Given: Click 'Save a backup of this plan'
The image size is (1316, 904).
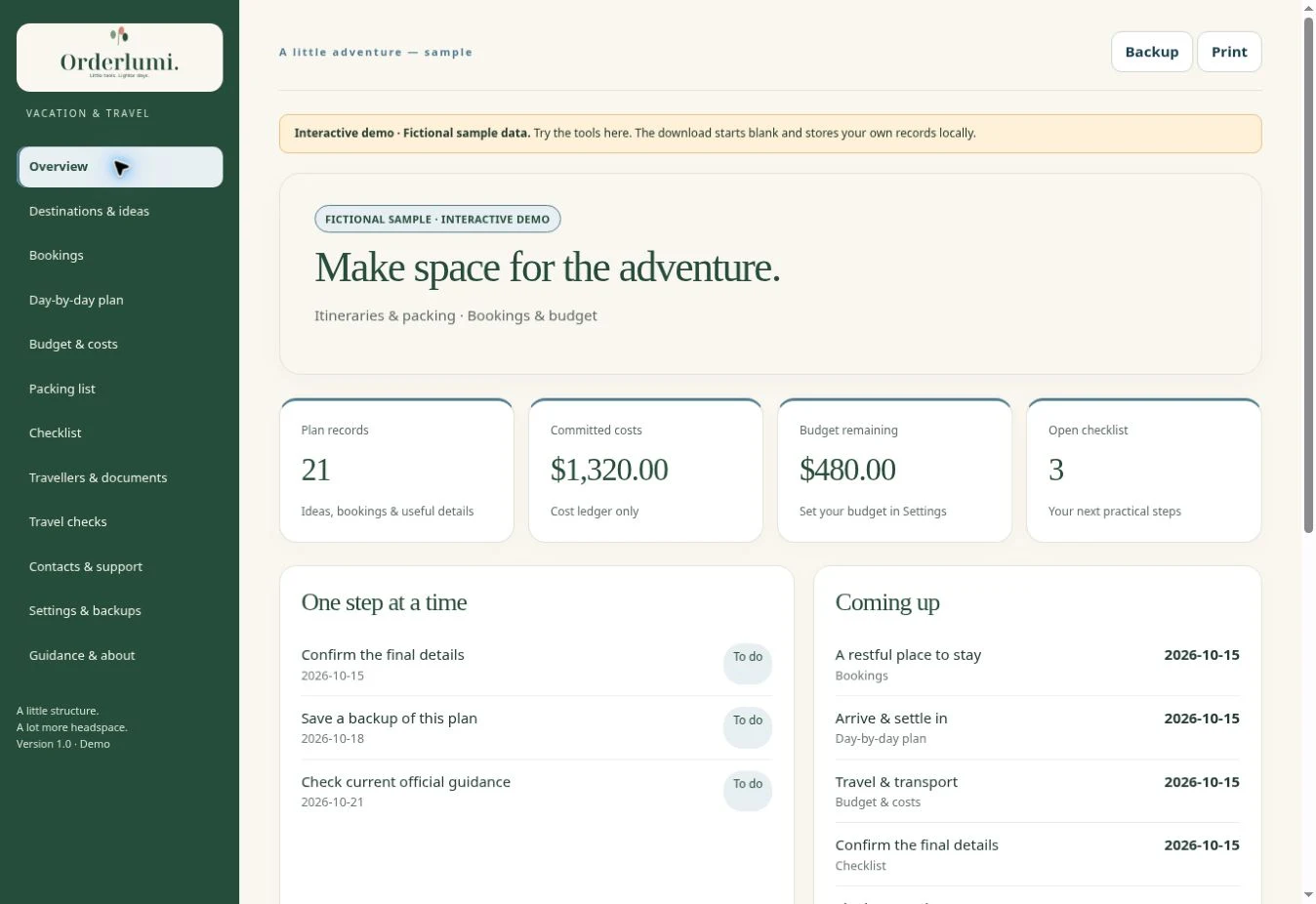Looking at the screenshot, I should (x=390, y=719).
